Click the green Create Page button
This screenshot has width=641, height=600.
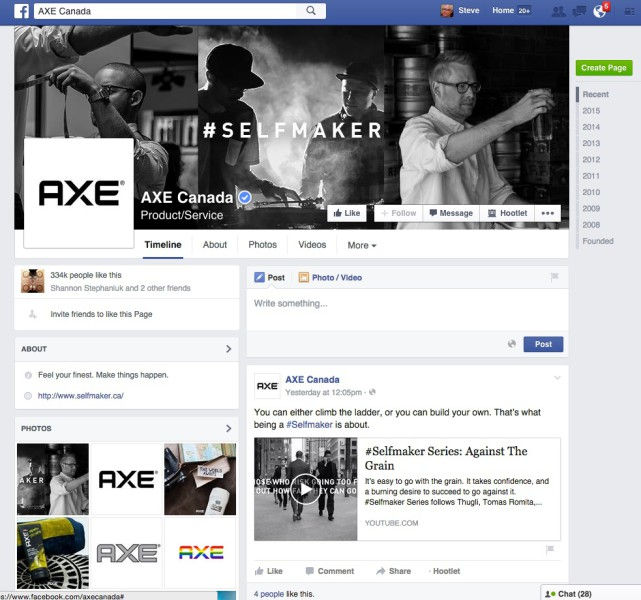(x=604, y=68)
